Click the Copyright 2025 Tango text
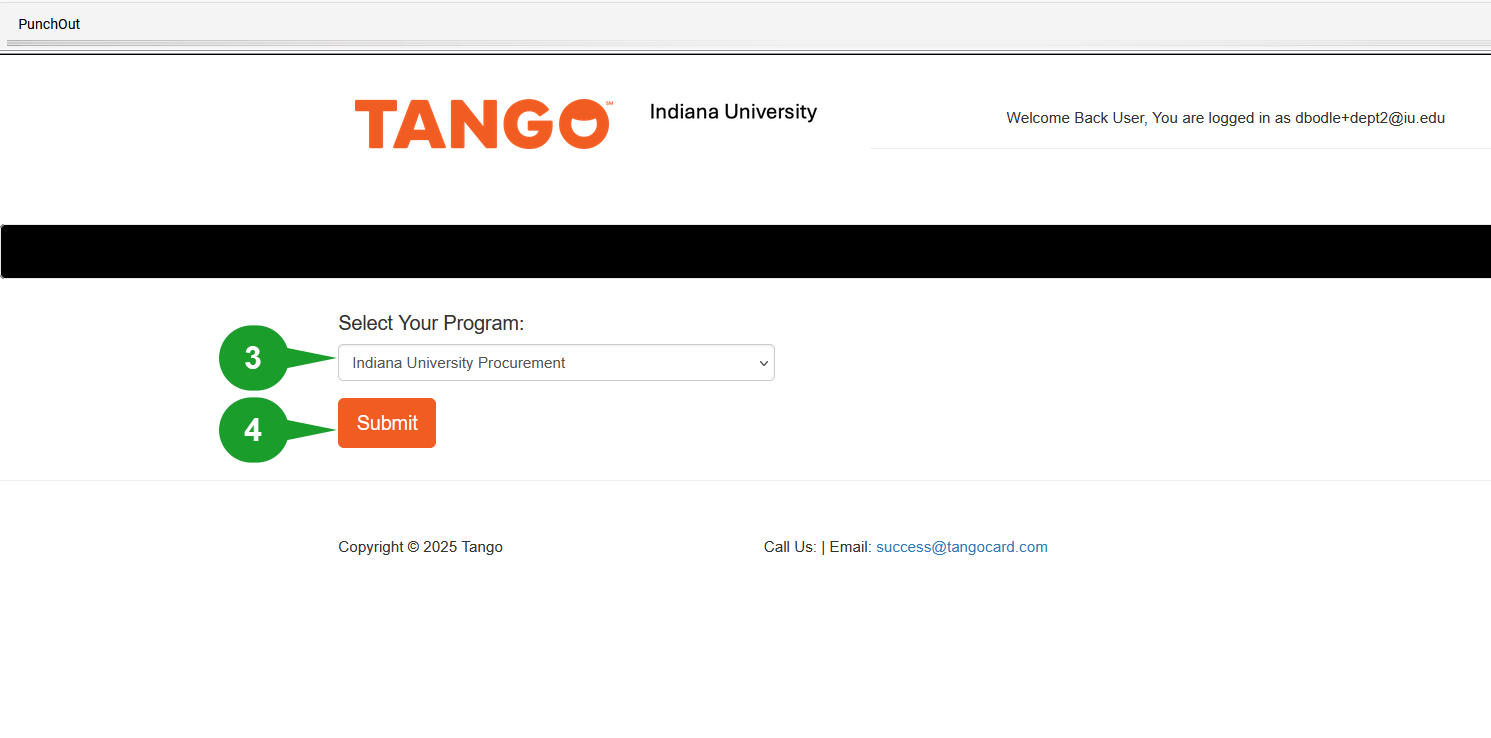This screenshot has width=1491, height=738. point(420,546)
